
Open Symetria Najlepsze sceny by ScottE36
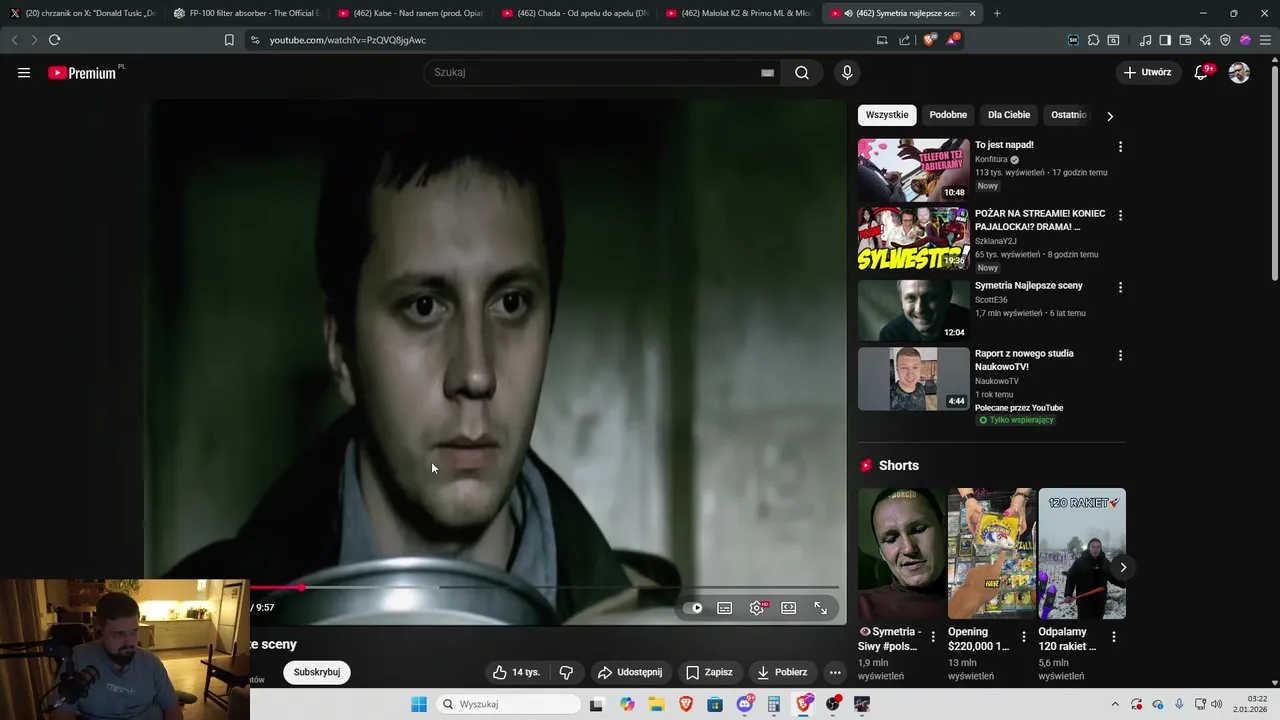[1028, 285]
